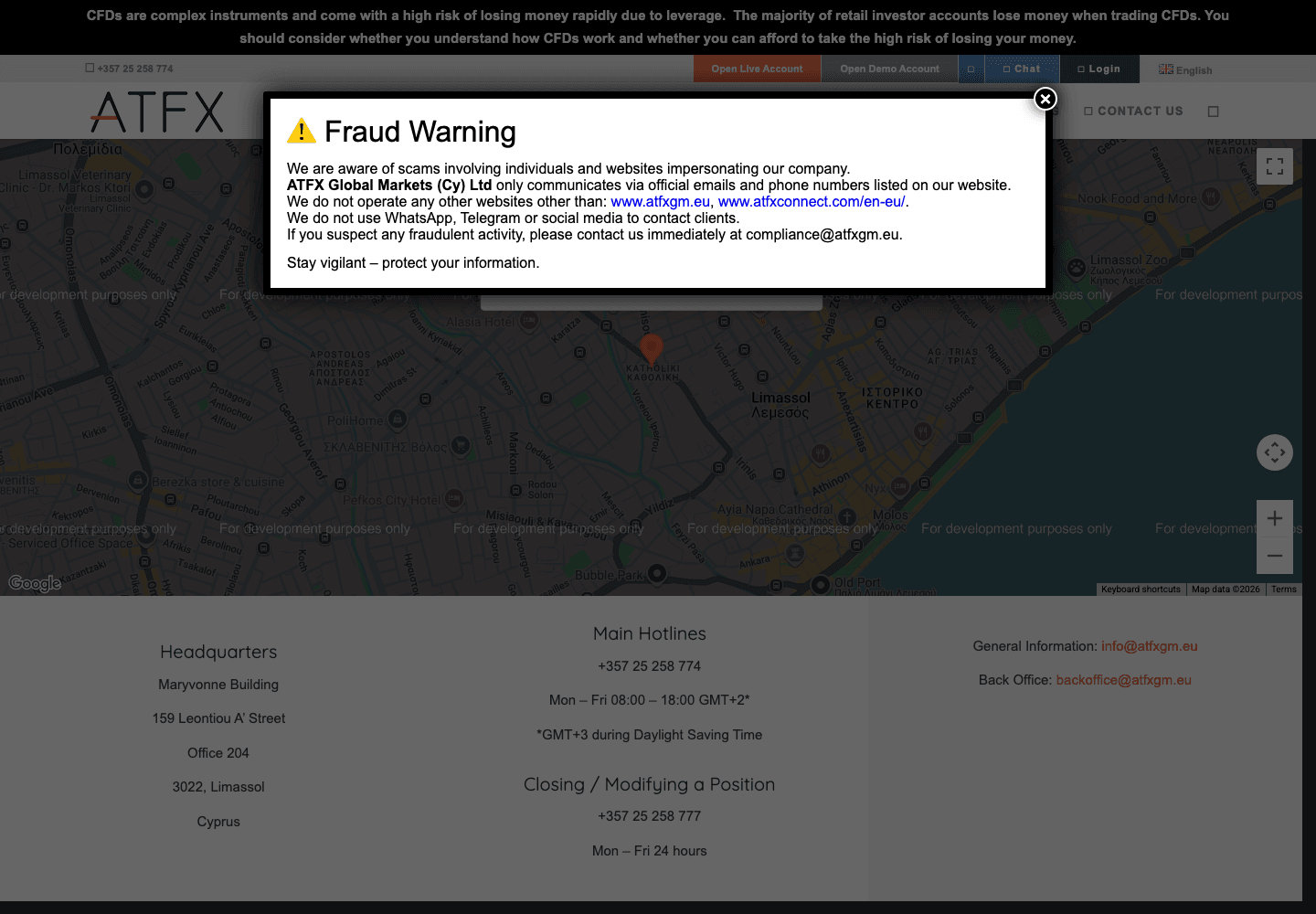Open map Keyboard shortcuts
Viewport: 1316px width, 914px height.
pyautogui.click(x=1141, y=590)
